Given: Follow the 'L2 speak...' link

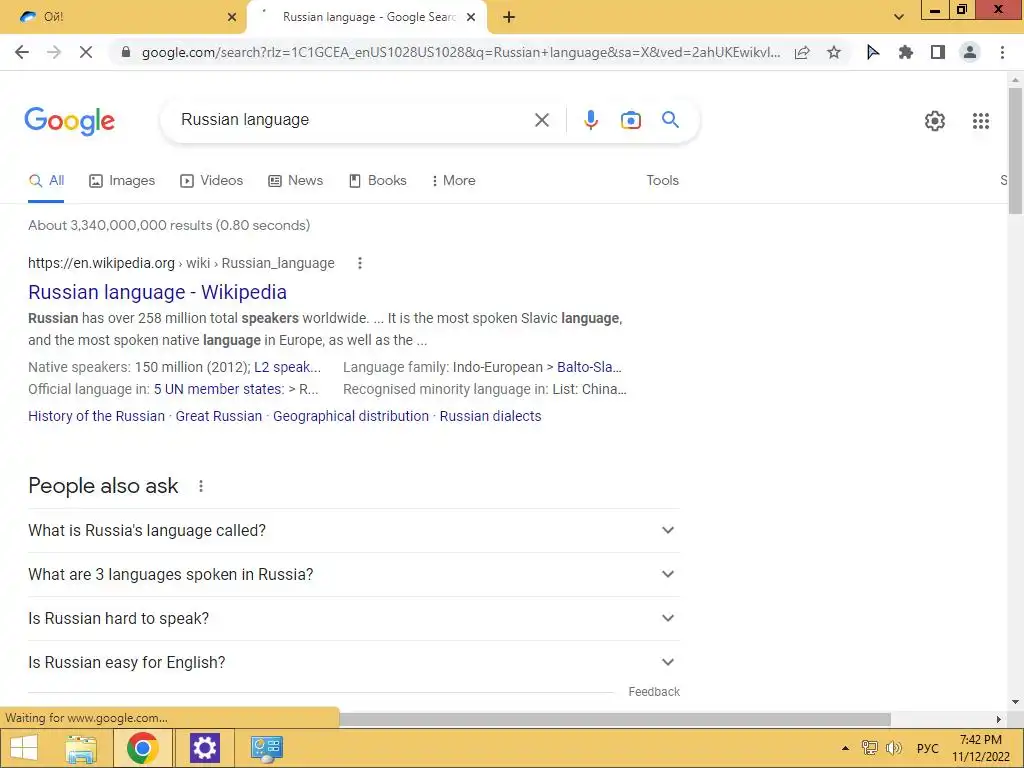Looking at the screenshot, I should [x=287, y=367].
